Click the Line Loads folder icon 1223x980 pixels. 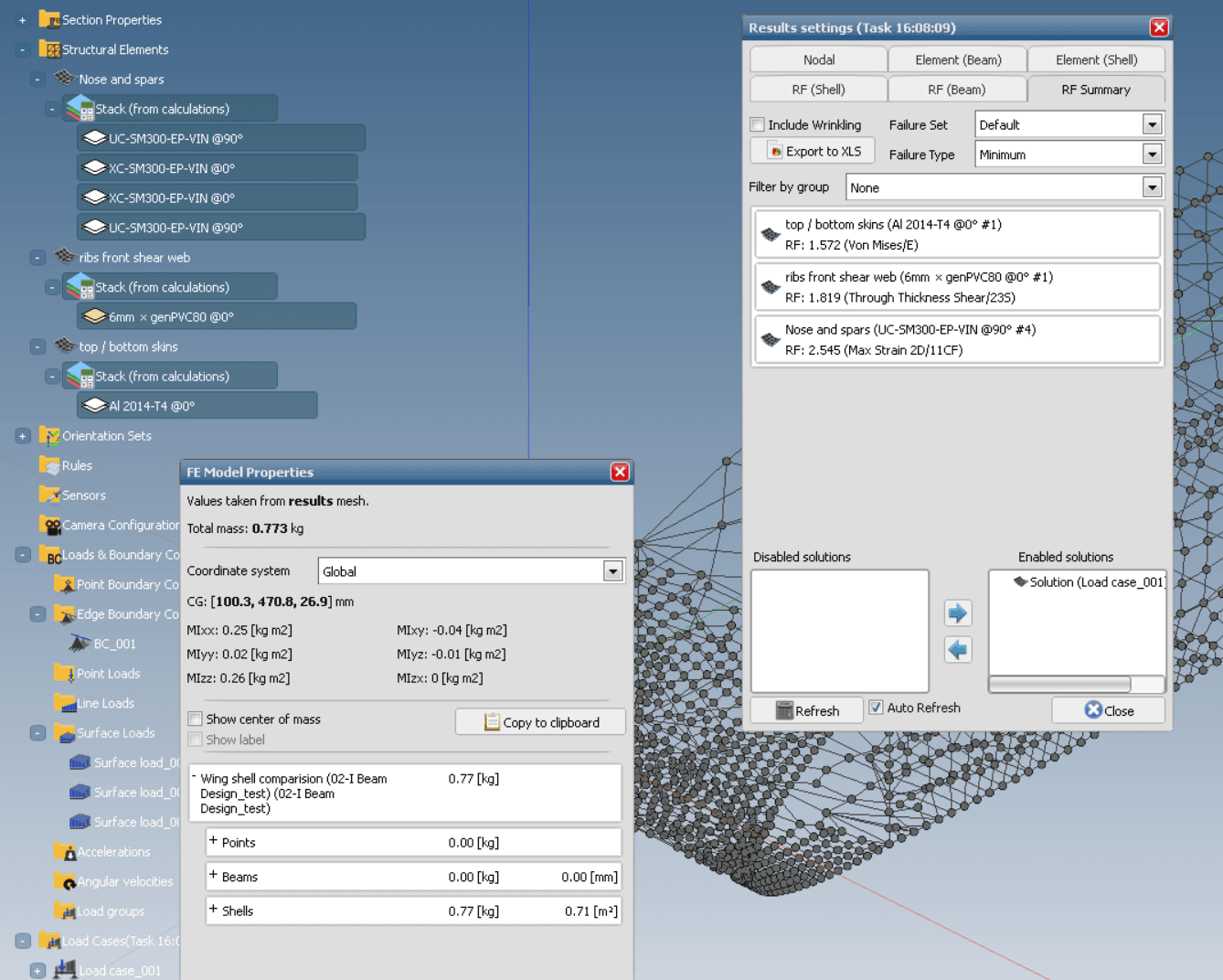pos(65,703)
